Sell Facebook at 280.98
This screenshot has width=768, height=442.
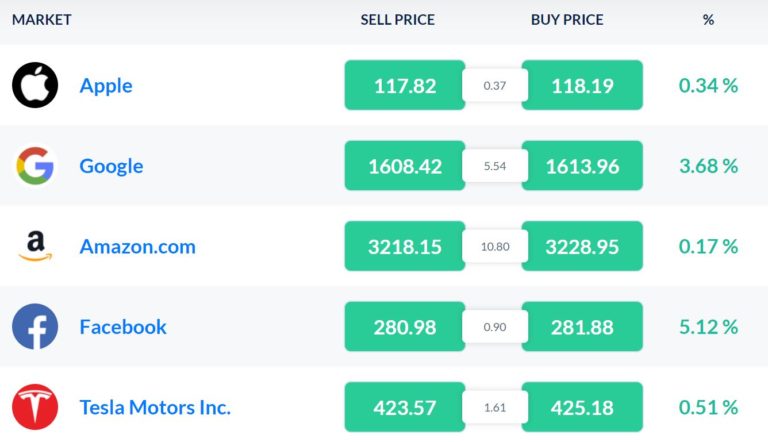405,326
